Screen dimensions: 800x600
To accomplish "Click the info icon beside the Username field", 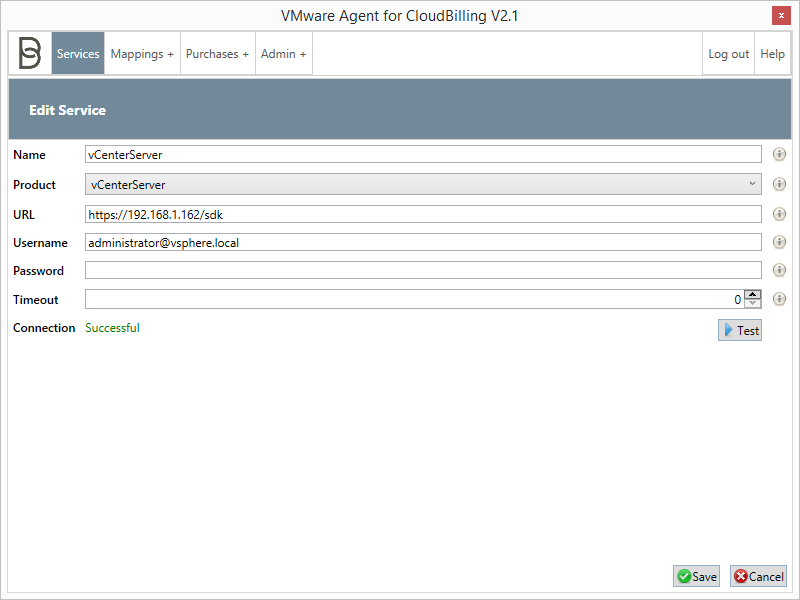I will point(779,241).
